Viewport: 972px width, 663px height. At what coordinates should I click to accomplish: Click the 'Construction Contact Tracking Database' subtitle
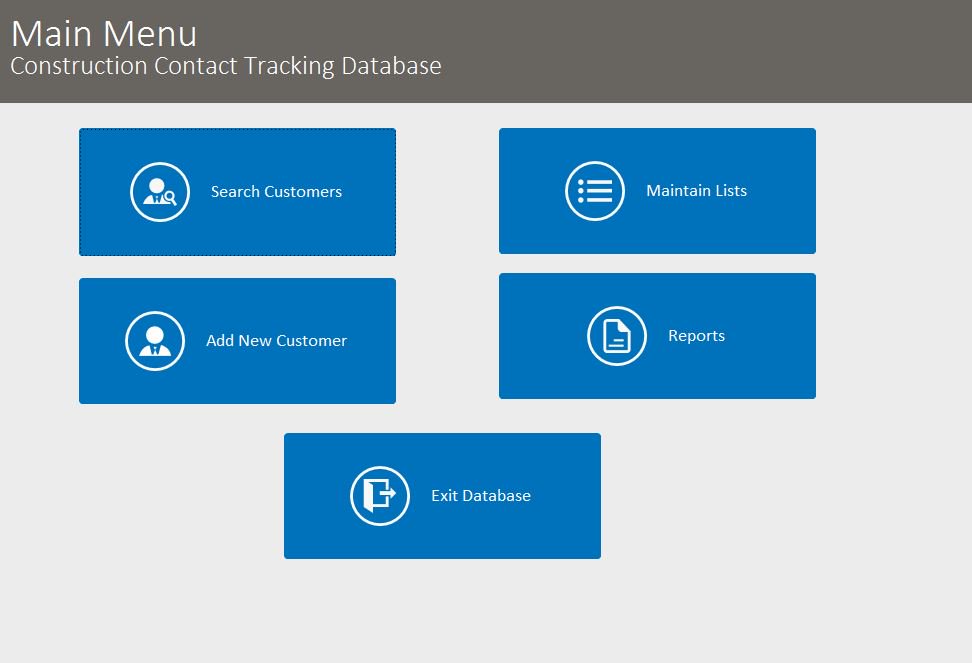pos(225,66)
